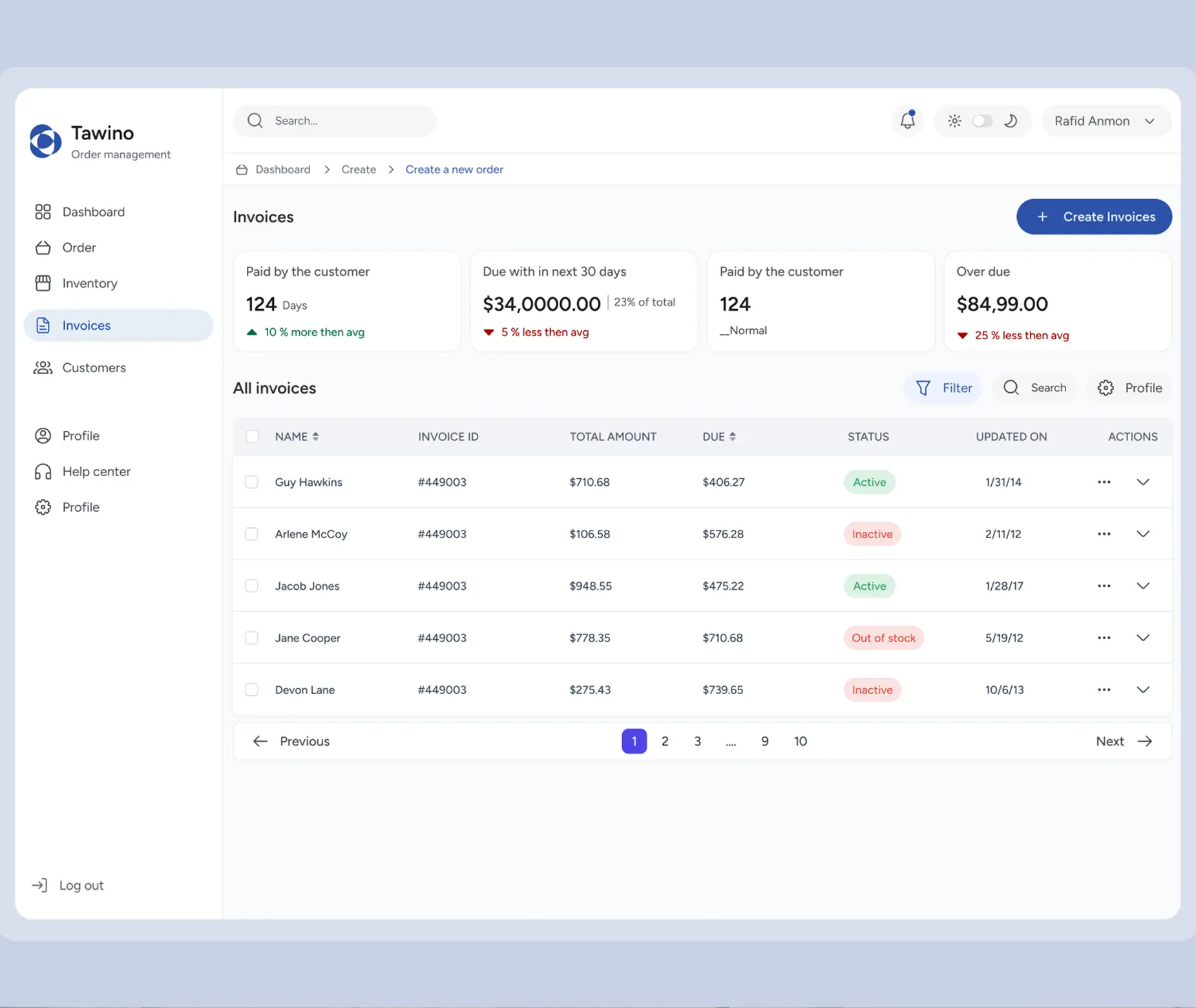Viewport: 1196px width, 1008px height.
Task: Mark the Jane Cooper checkbox
Action: (251, 638)
